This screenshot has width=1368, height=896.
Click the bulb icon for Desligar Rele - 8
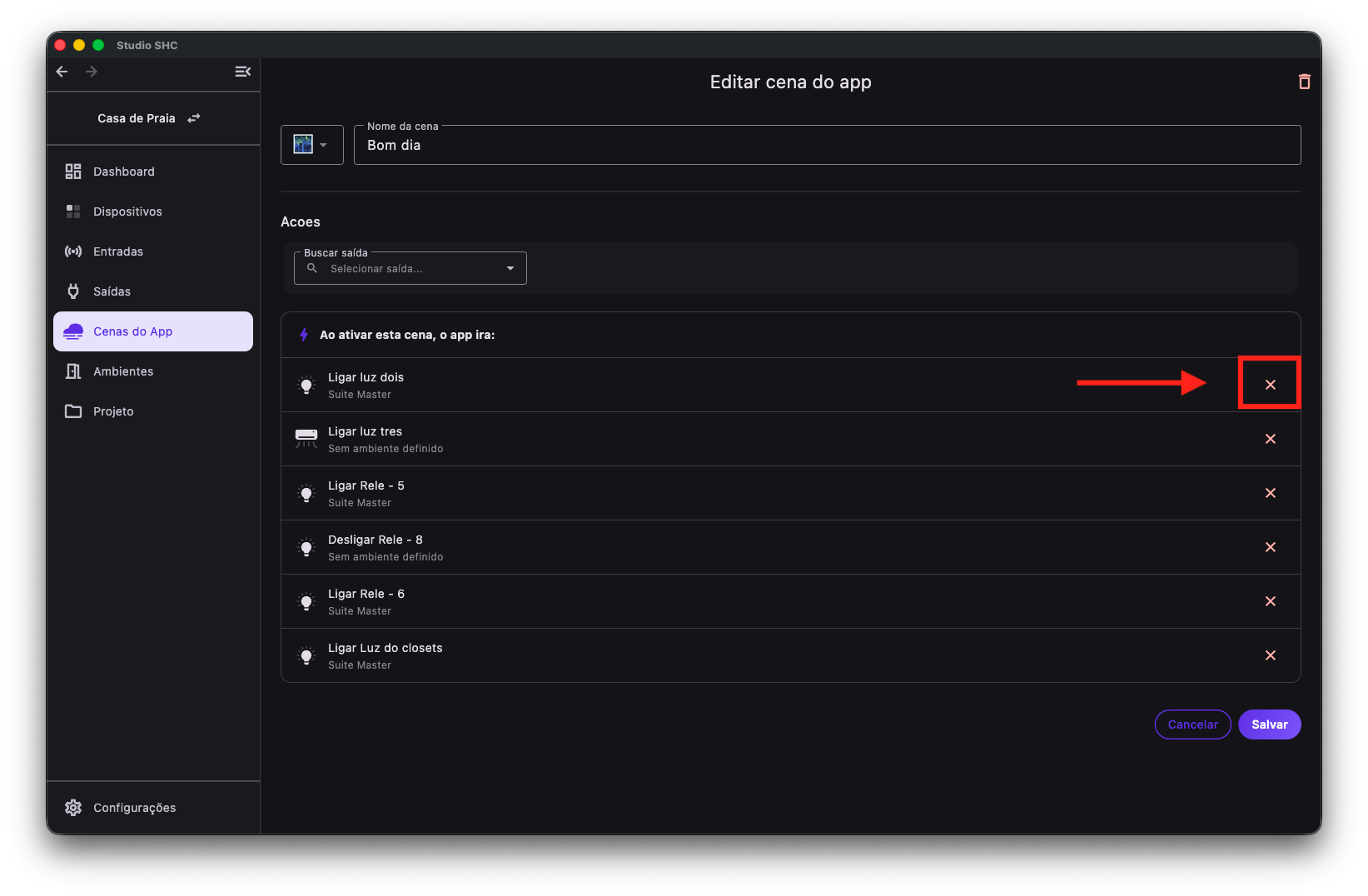tap(306, 547)
